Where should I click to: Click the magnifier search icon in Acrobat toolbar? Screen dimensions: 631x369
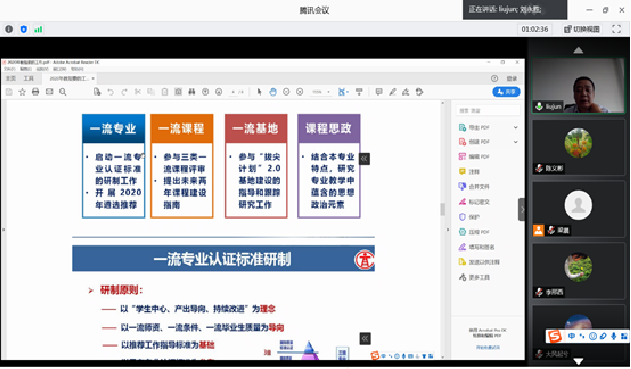pyautogui.click(x=63, y=92)
